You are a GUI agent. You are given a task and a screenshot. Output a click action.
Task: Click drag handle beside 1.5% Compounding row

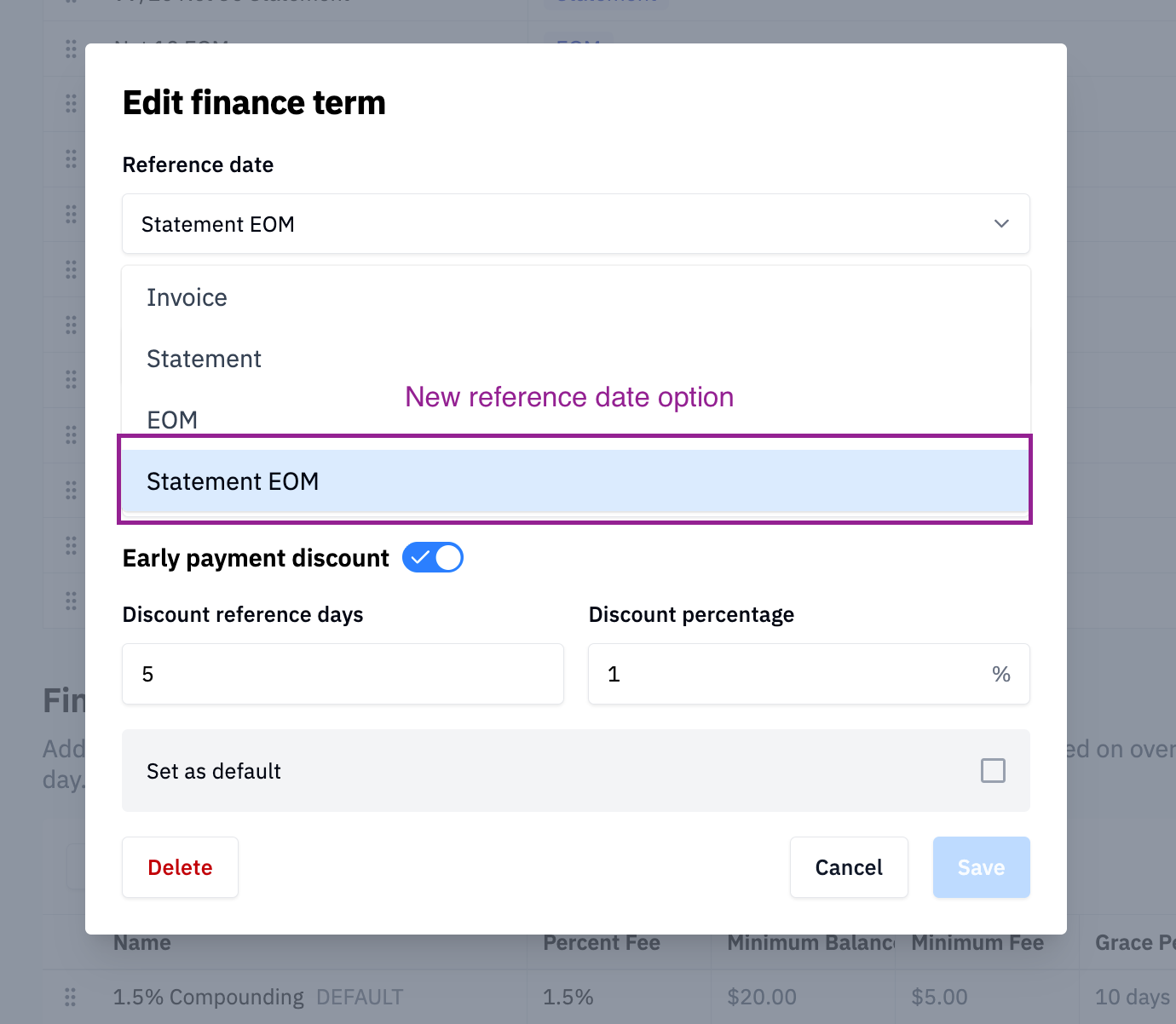click(71, 996)
